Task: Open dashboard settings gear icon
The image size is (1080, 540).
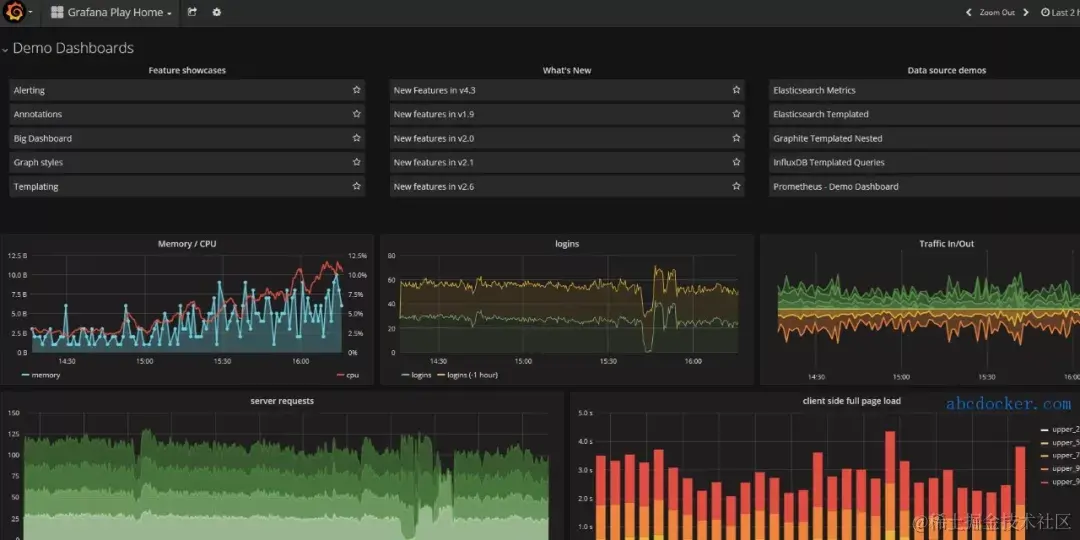Action: [216, 12]
